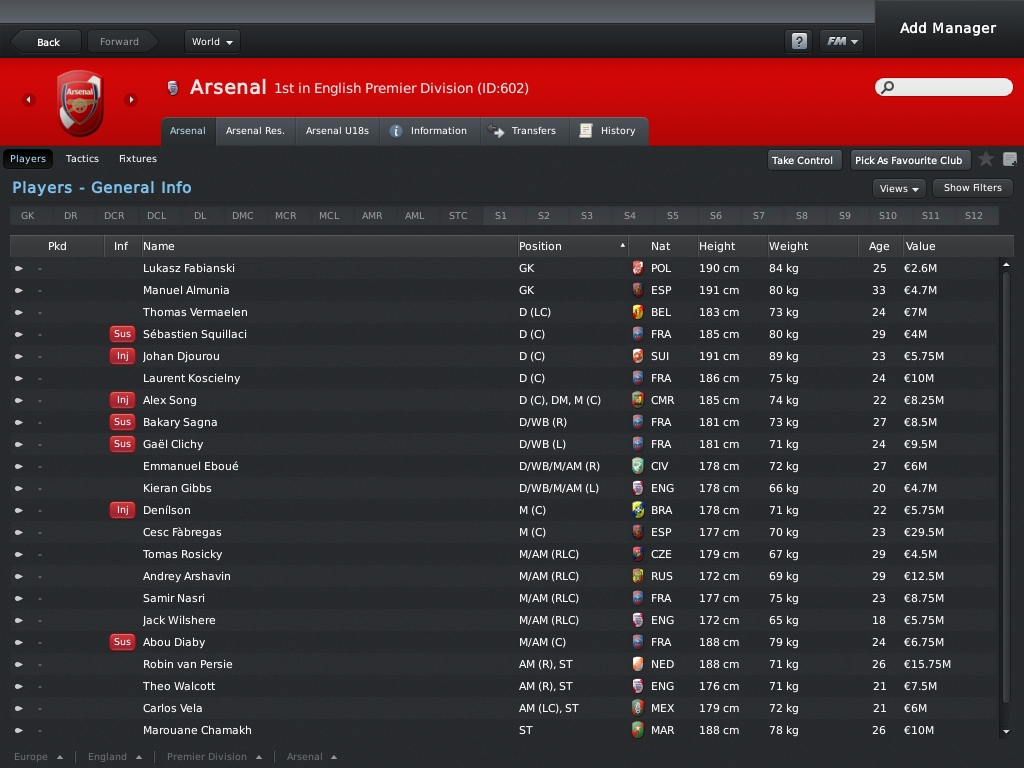Viewport: 1024px width, 768px height.
Task: Switch to the Transfers tab
Action: (524, 131)
